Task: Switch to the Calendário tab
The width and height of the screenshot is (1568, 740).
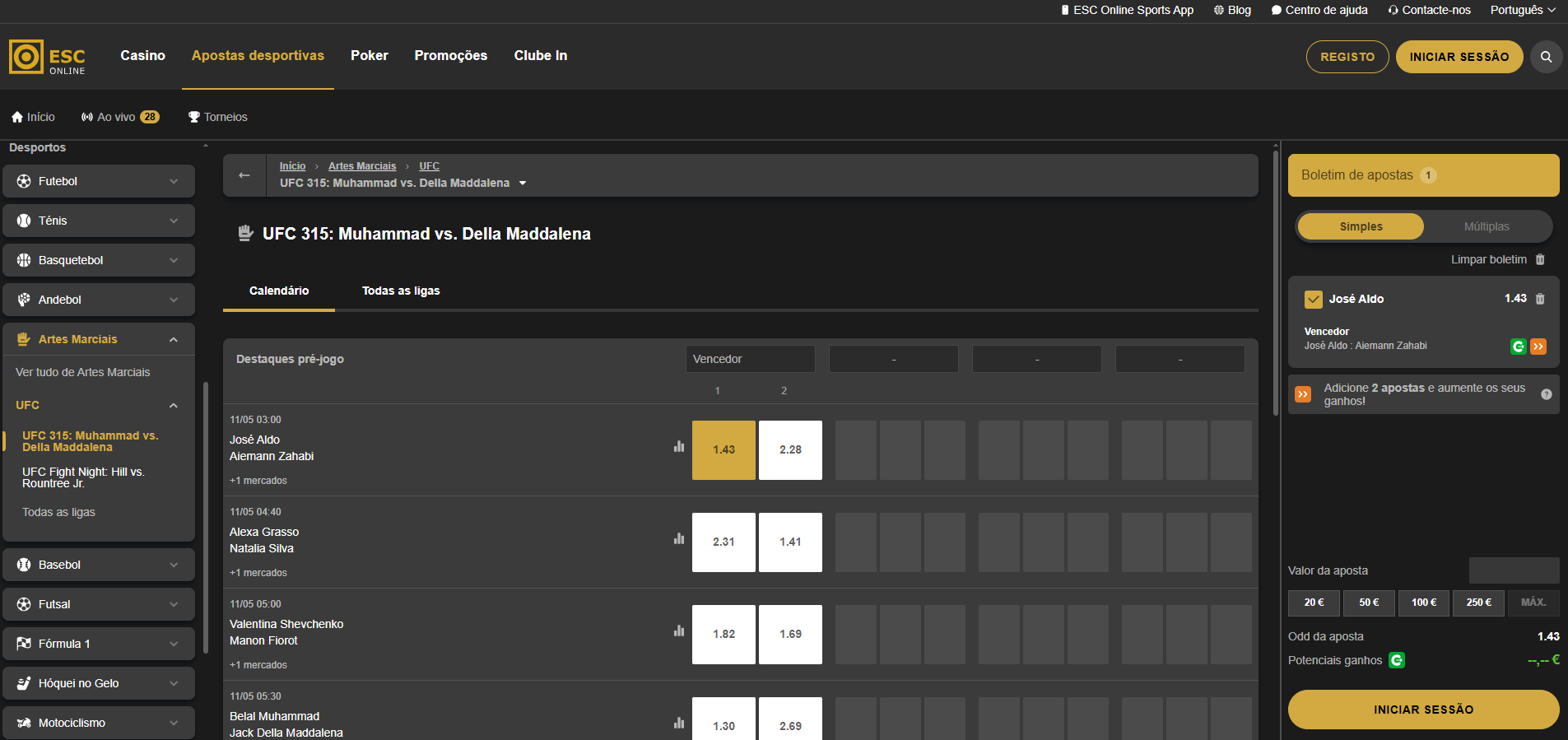Action: tap(279, 291)
